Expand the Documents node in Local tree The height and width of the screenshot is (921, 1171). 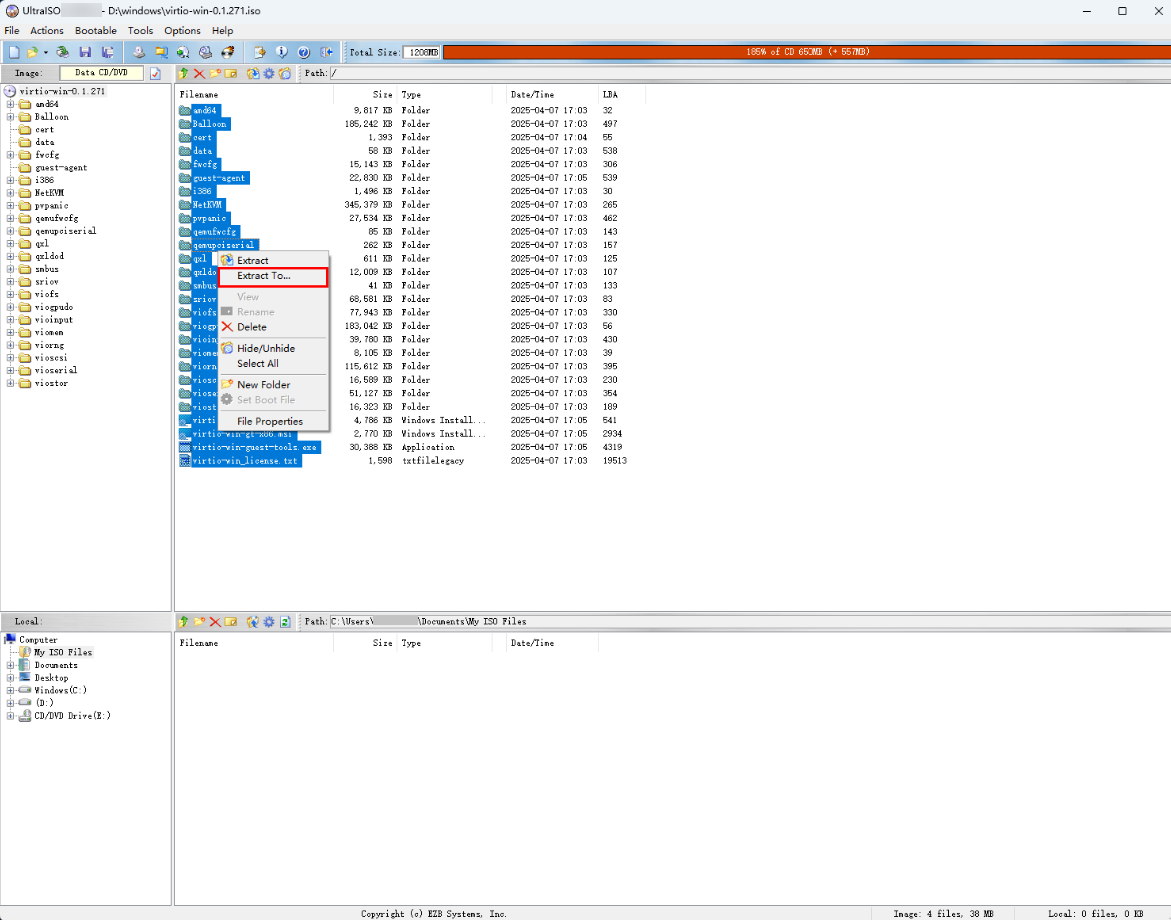10,665
